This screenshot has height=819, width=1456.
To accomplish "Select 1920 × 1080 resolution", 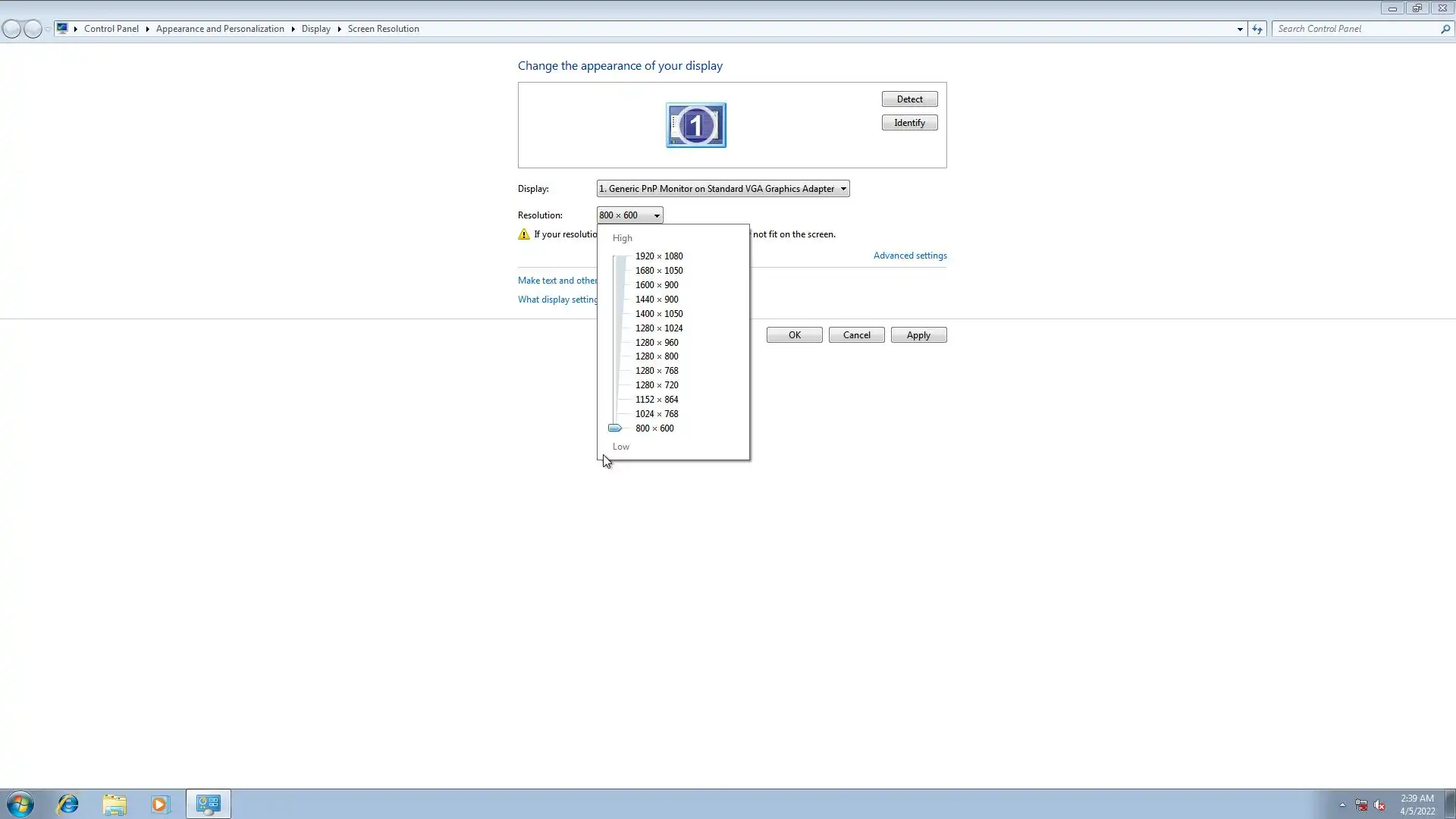I will coord(658,256).
